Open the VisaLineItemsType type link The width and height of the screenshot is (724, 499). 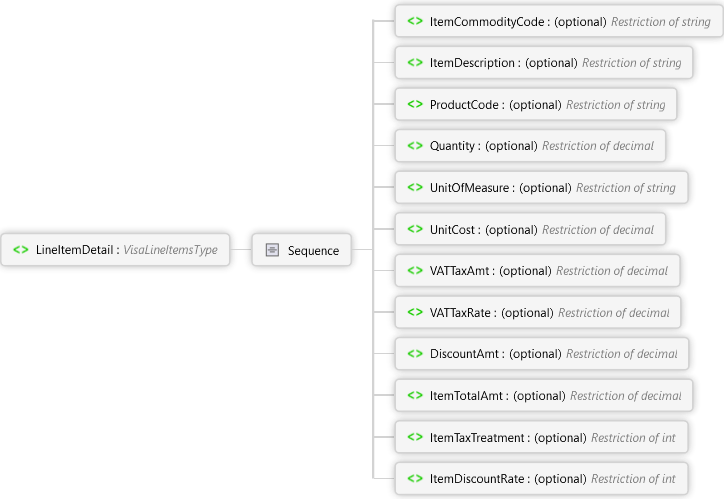[170, 250]
